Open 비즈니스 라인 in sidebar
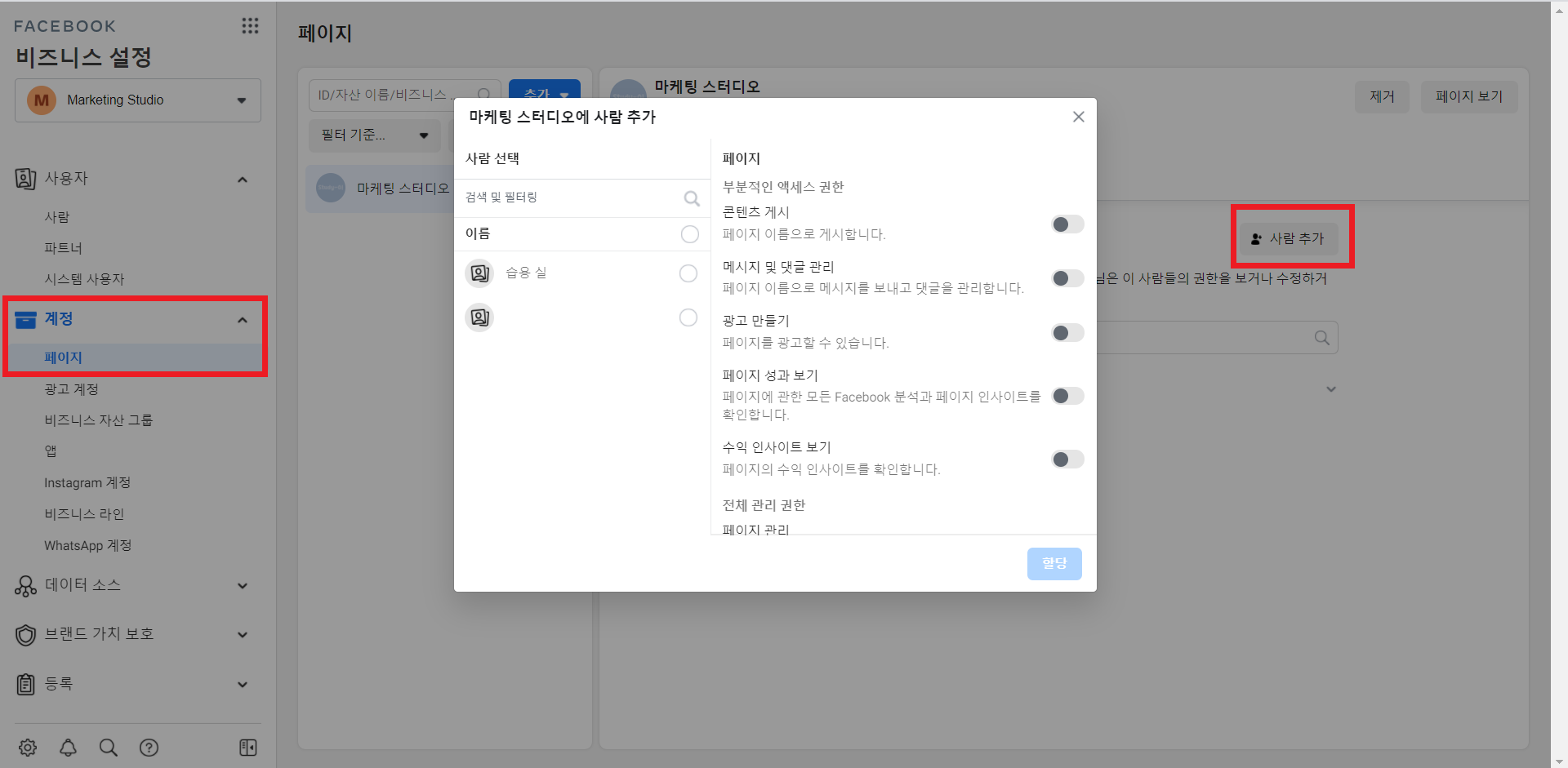Viewport: 1568px width, 768px height. click(84, 514)
